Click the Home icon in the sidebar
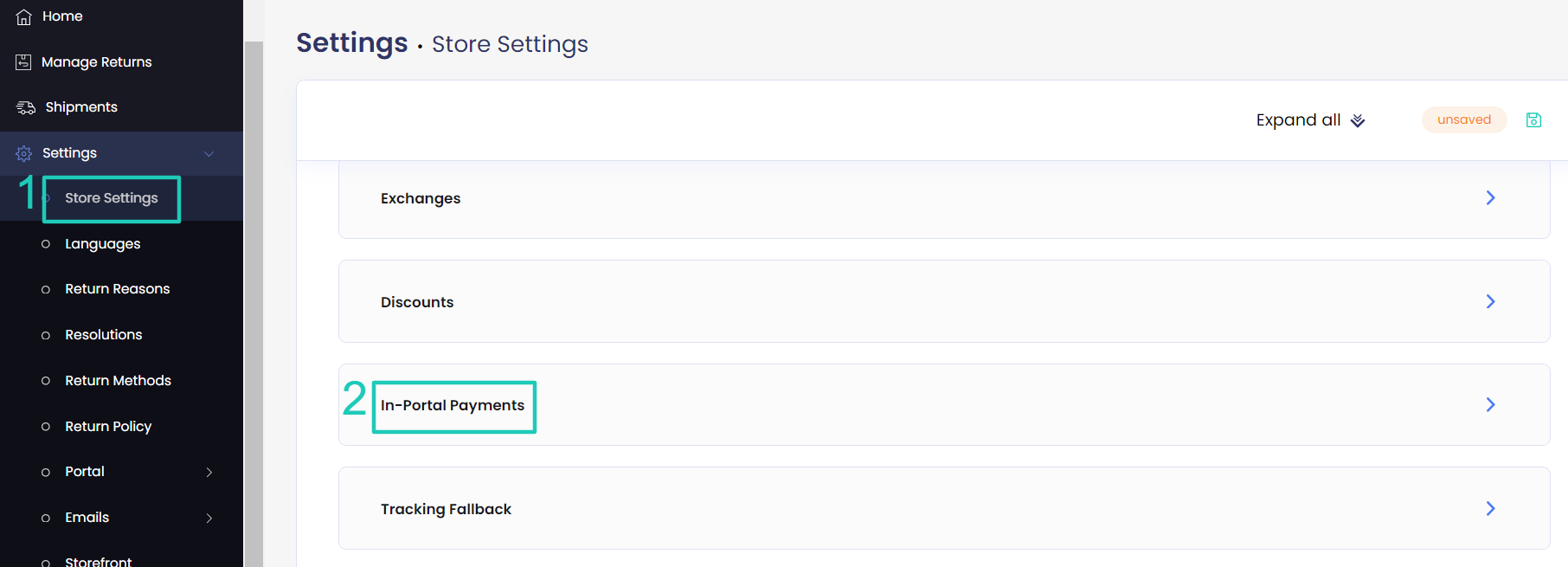This screenshot has width=1568, height=567. (x=23, y=16)
